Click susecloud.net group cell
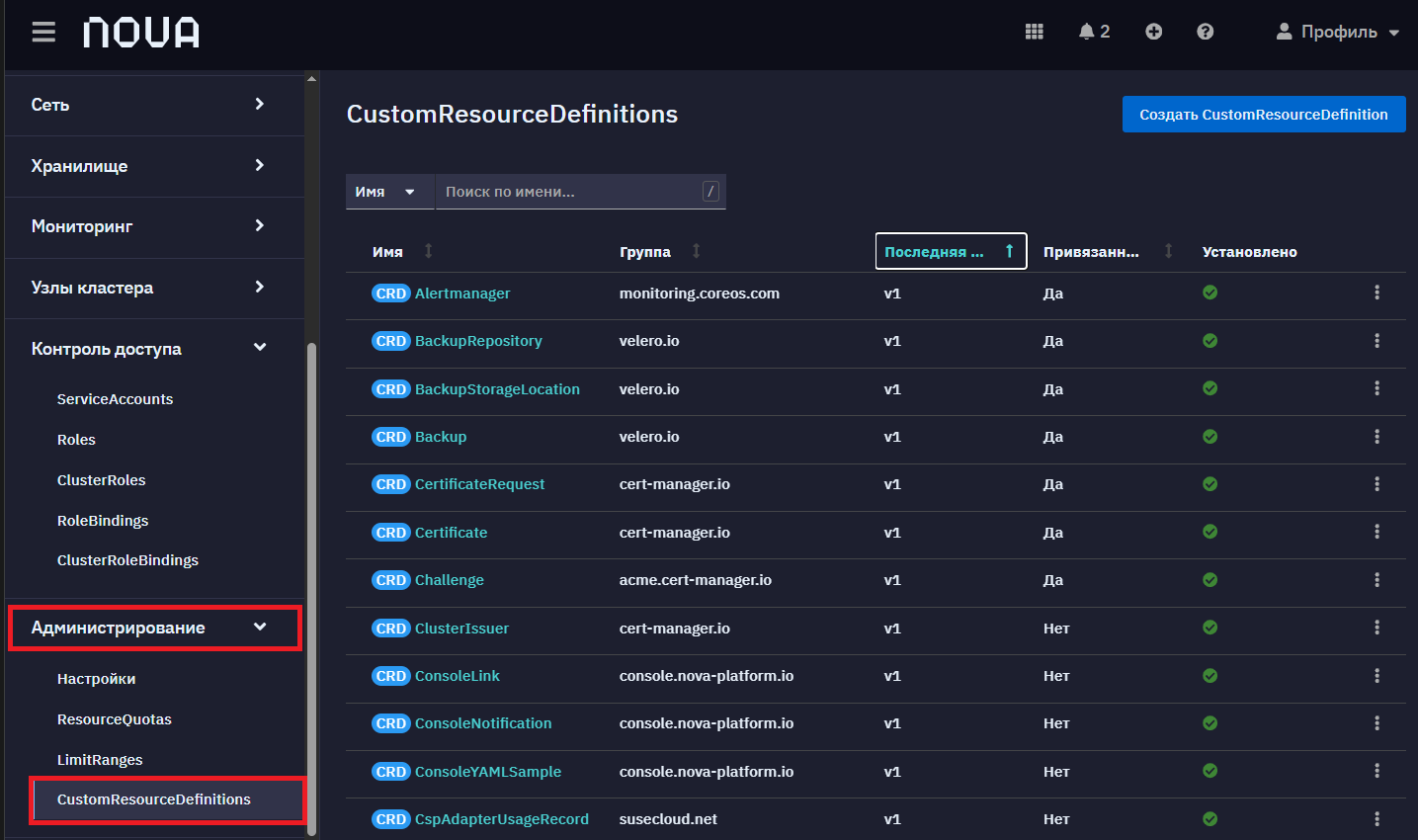The height and width of the screenshot is (840, 1418). [668, 819]
